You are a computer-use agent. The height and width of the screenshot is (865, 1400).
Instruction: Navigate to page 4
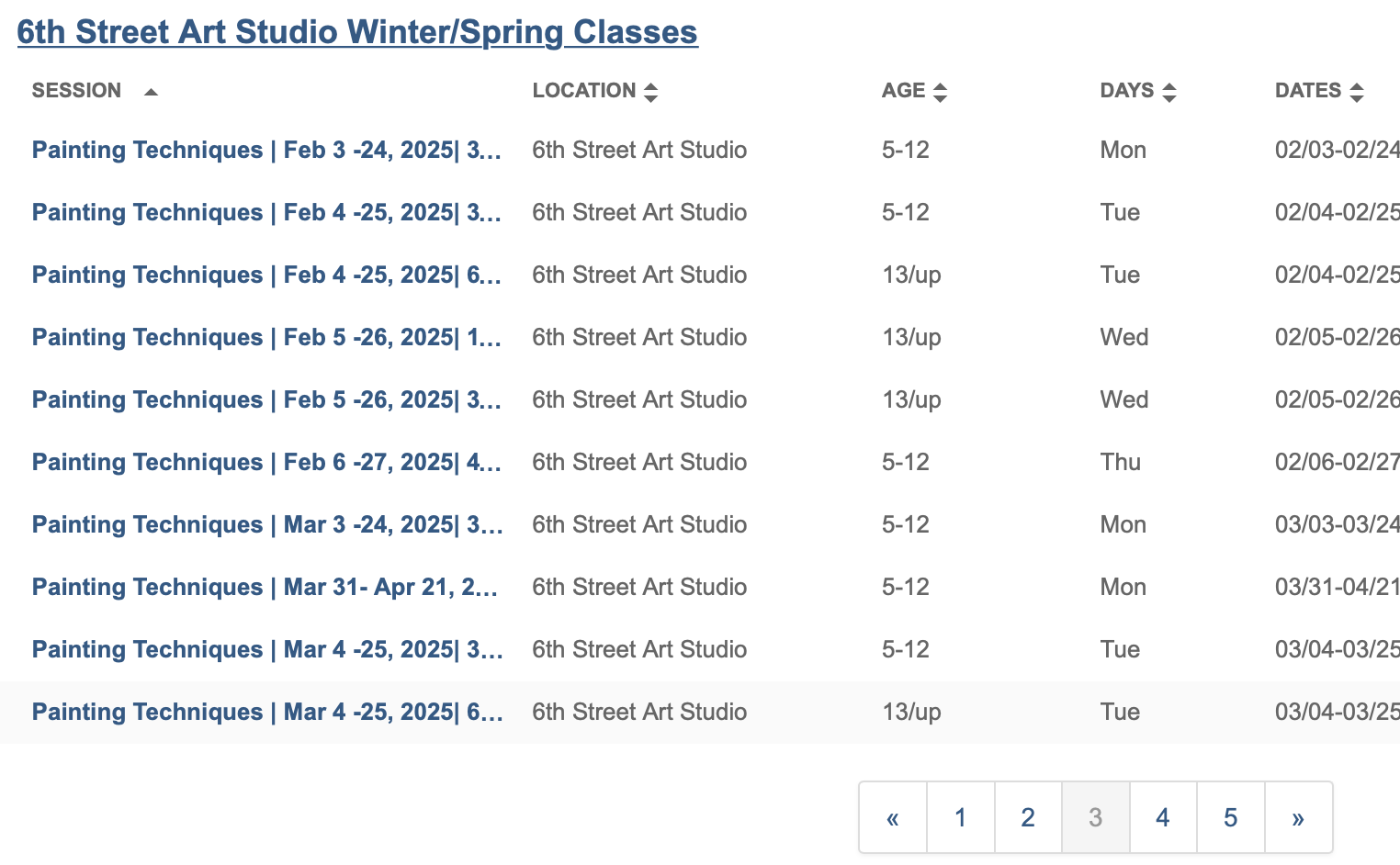1162,817
